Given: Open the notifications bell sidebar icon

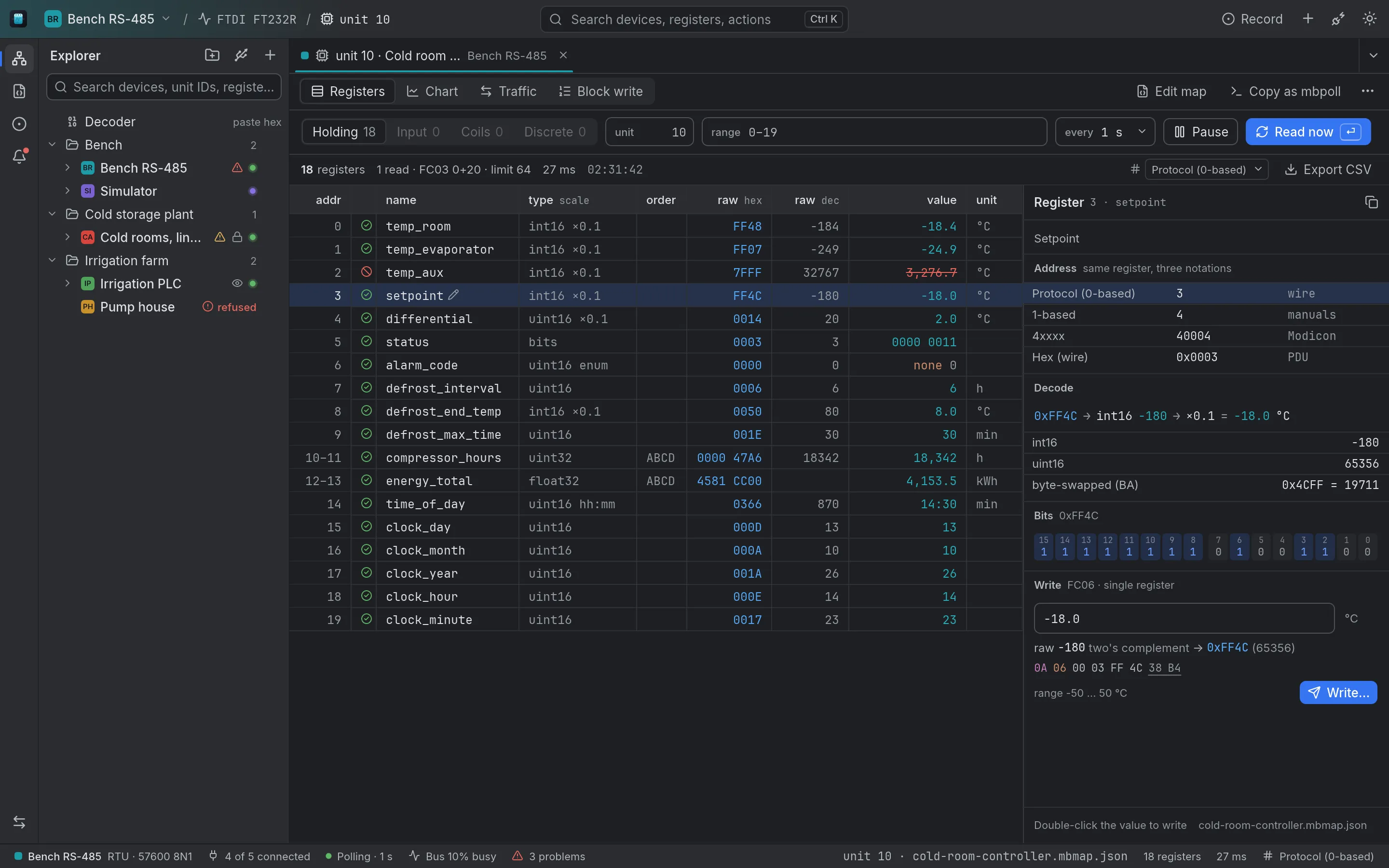Looking at the screenshot, I should (19, 157).
